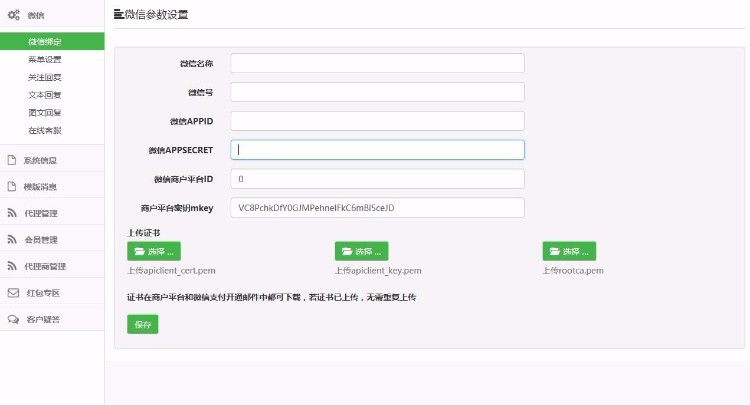Open the 红包专区 sidebar section
750x405 pixels.
(x=52, y=293)
